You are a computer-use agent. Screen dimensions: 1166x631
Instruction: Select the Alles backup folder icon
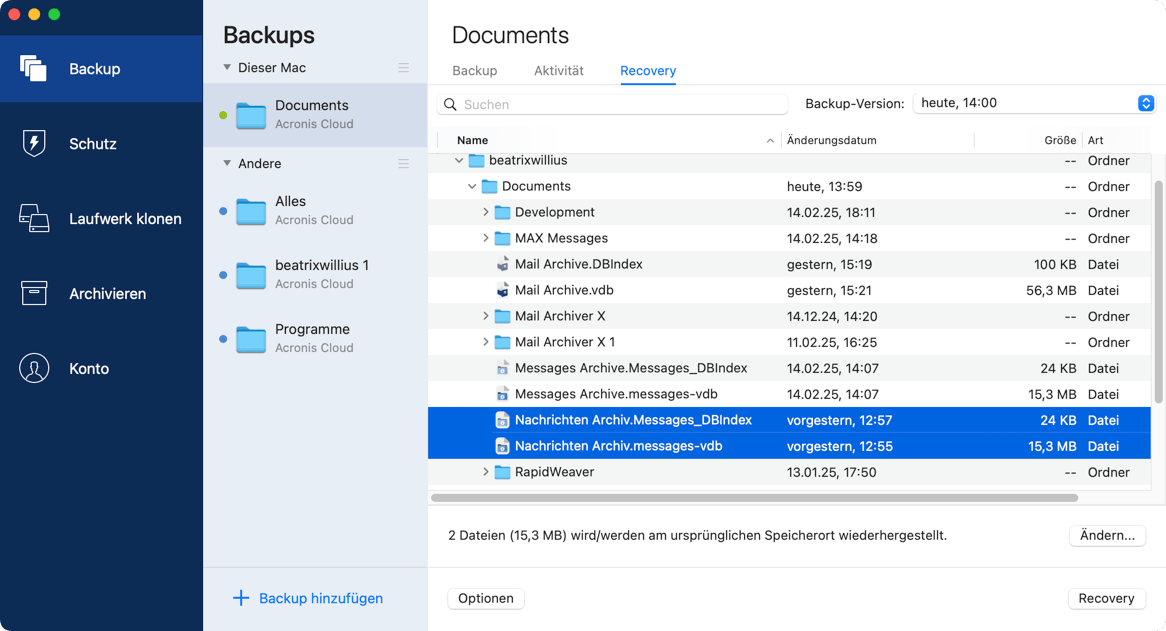pos(251,212)
